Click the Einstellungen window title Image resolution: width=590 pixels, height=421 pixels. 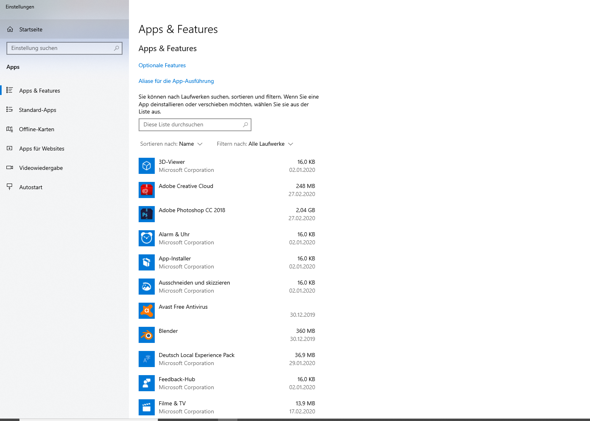click(20, 7)
